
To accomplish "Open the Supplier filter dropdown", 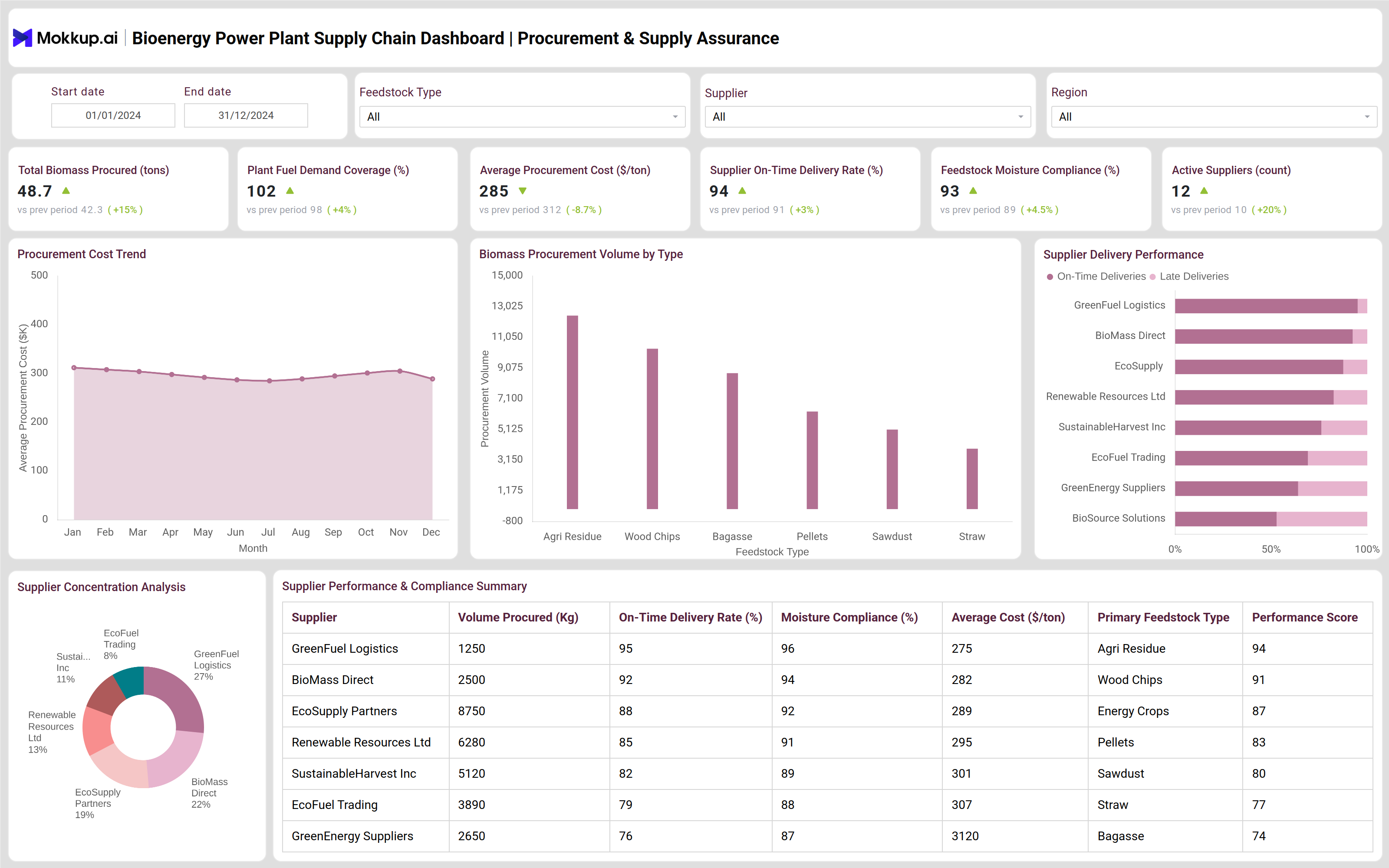I will click(x=867, y=117).
